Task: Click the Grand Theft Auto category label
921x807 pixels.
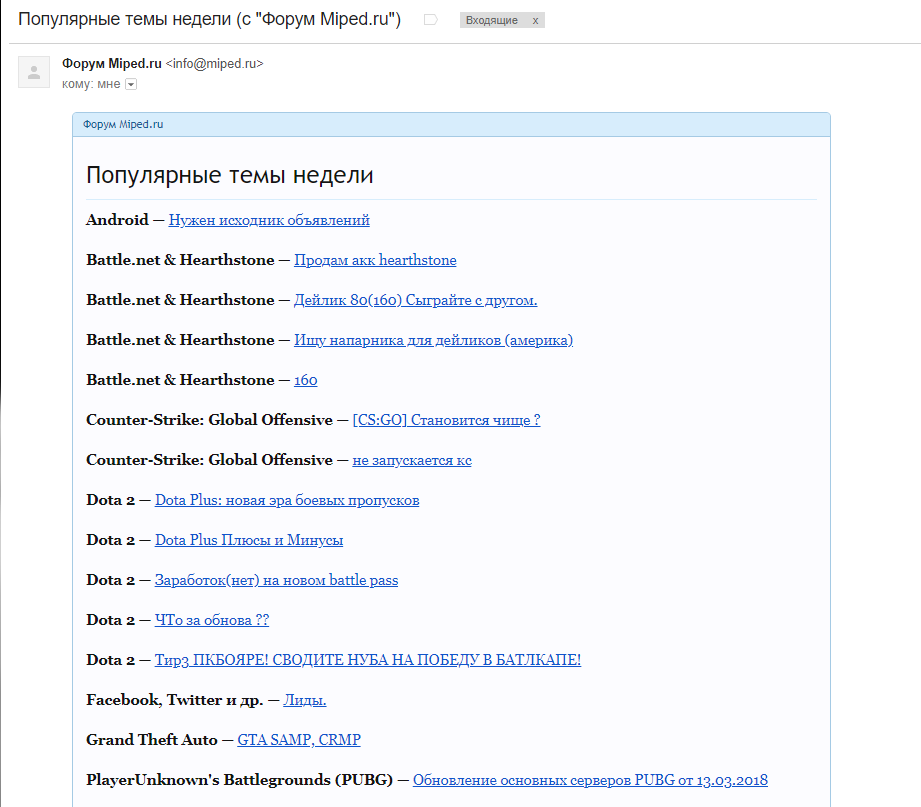Action: [152, 739]
